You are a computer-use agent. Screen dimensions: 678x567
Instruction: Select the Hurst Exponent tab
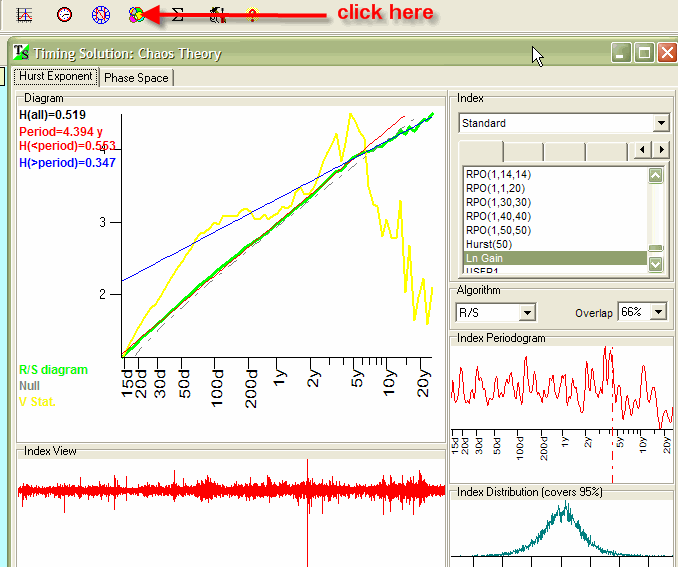56,77
